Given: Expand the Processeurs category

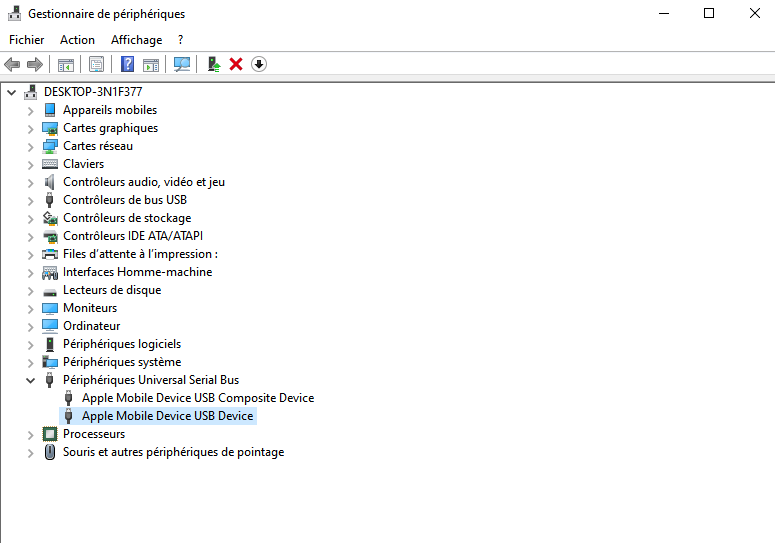Looking at the screenshot, I should pos(31,434).
